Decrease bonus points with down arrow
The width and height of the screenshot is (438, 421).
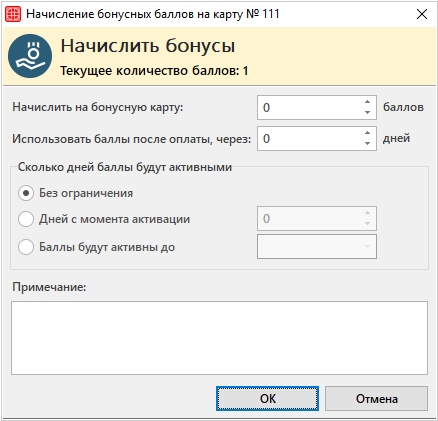pyautogui.click(x=367, y=113)
